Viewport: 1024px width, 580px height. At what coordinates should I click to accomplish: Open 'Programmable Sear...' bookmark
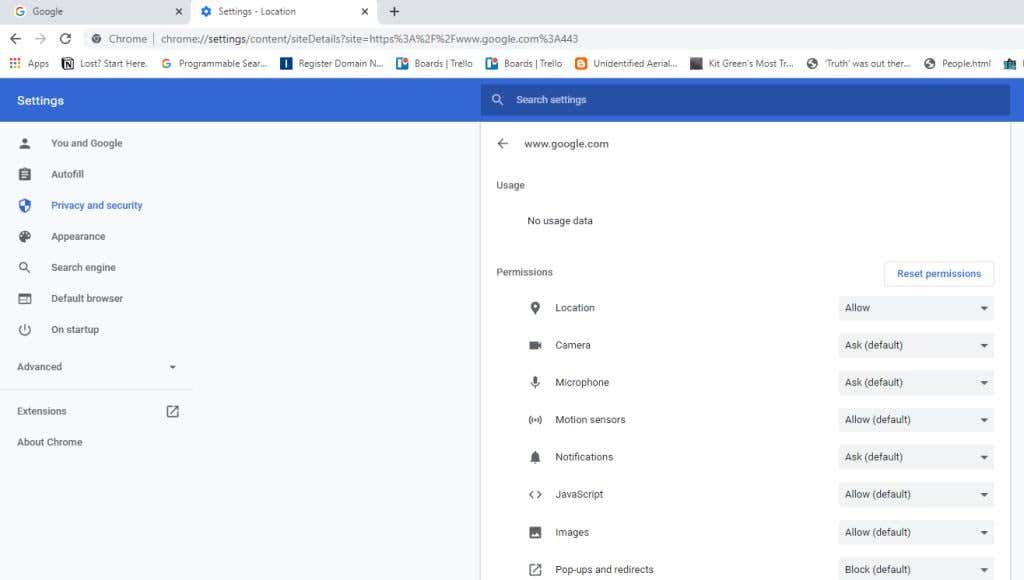click(214, 63)
